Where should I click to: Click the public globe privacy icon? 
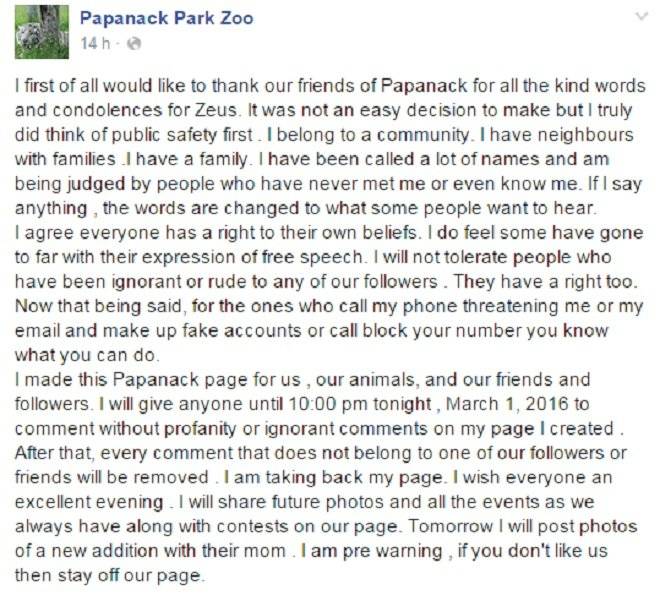(134, 43)
